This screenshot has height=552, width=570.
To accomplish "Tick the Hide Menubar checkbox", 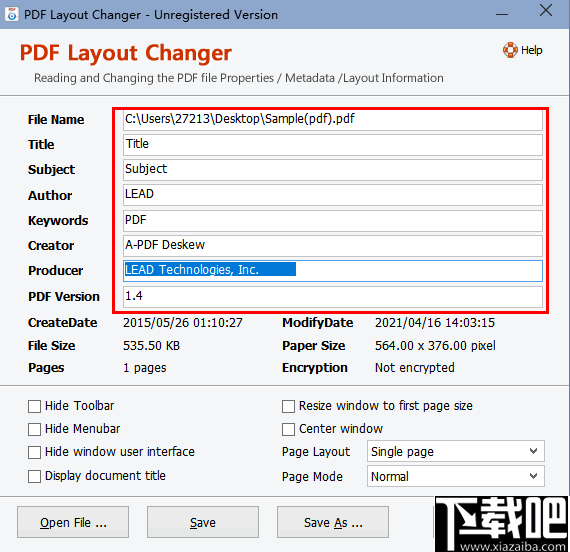I will click(35, 429).
